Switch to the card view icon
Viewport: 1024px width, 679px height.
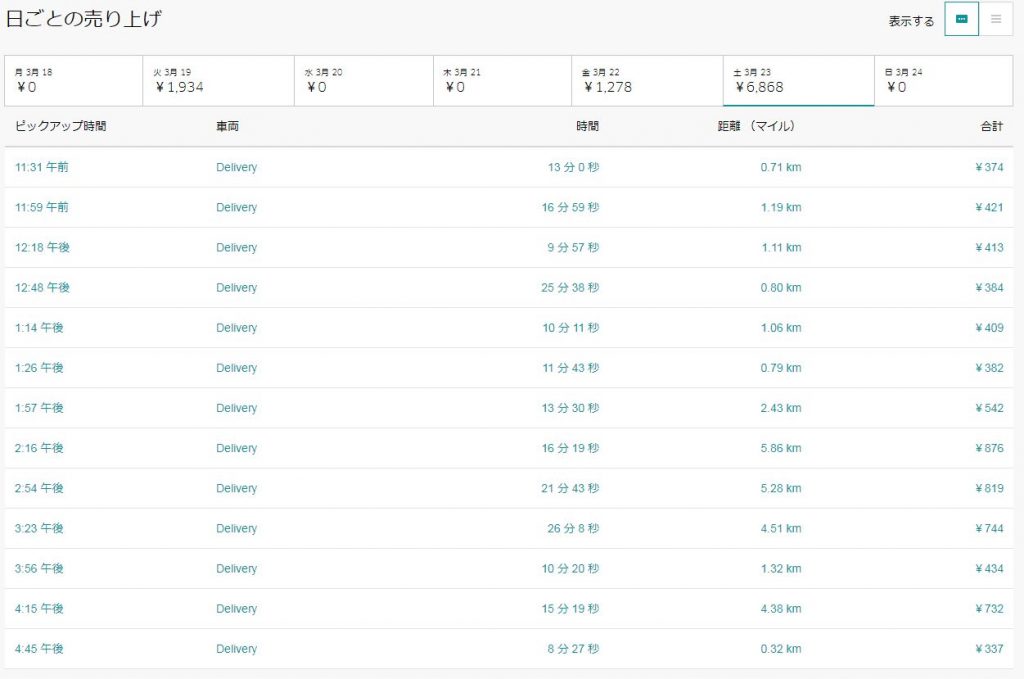click(961, 19)
